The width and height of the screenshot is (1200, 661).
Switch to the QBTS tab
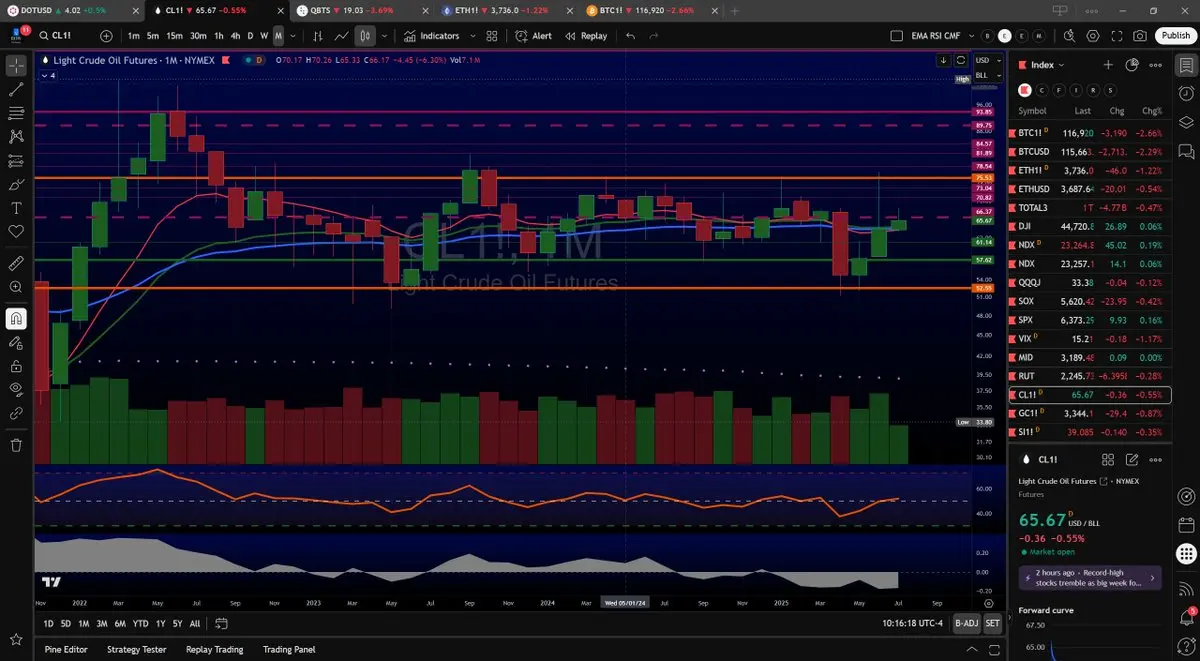click(x=362, y=10)
